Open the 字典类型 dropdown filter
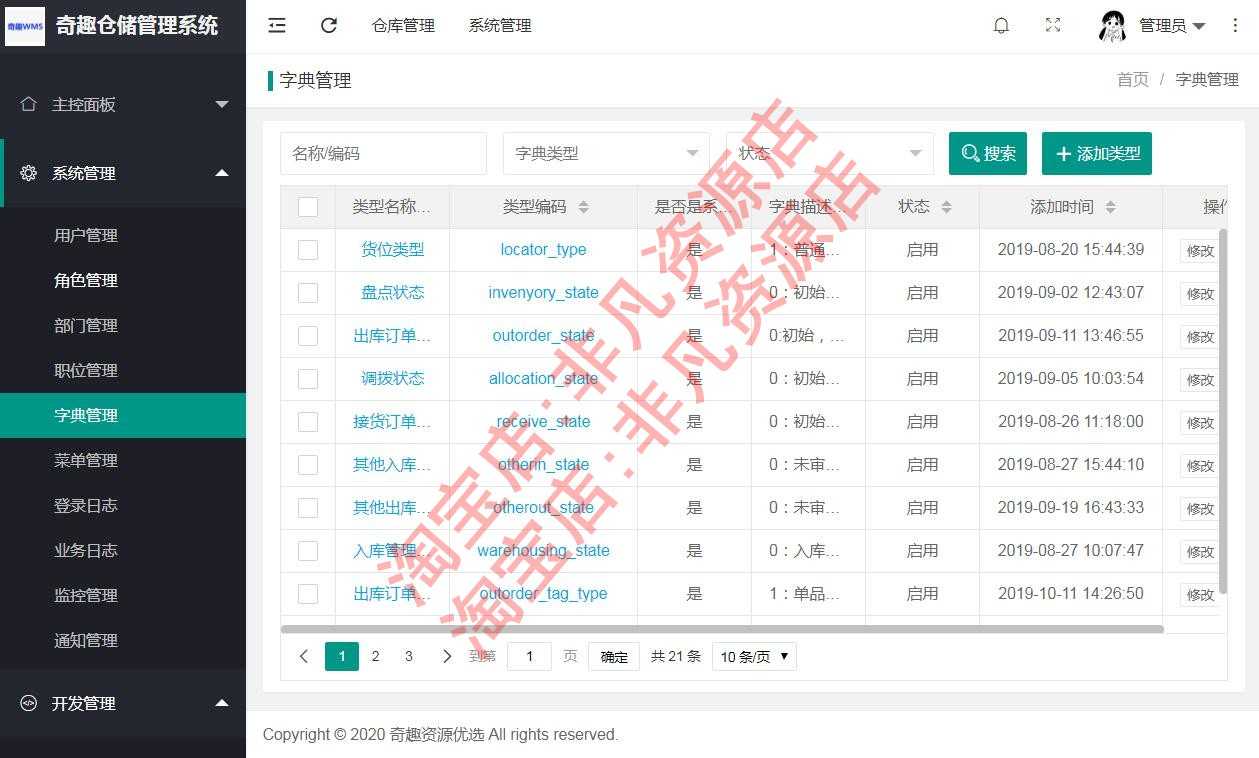This screenshot has height=758, width=1259. [x=605, y=153]
